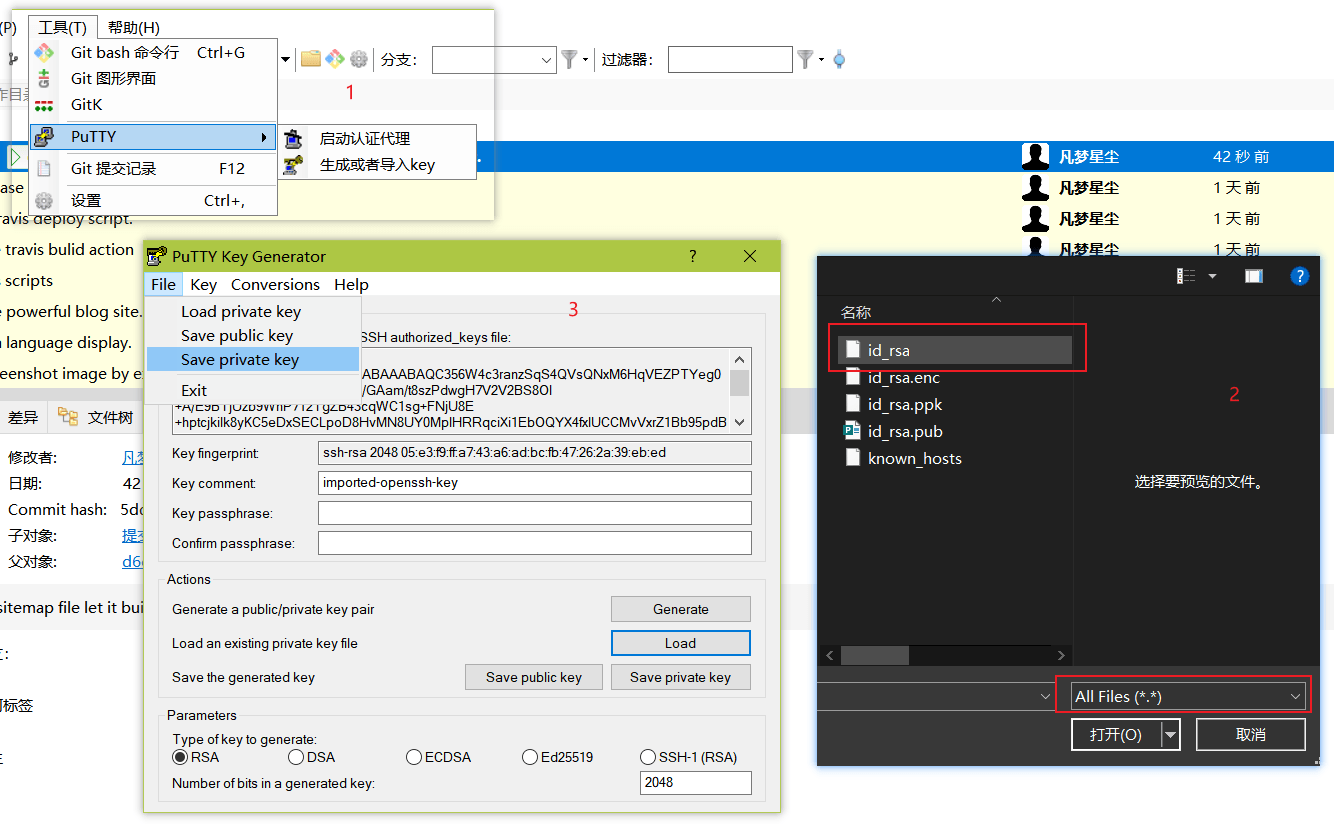Click the Save public key button

(x=534, y=677)
